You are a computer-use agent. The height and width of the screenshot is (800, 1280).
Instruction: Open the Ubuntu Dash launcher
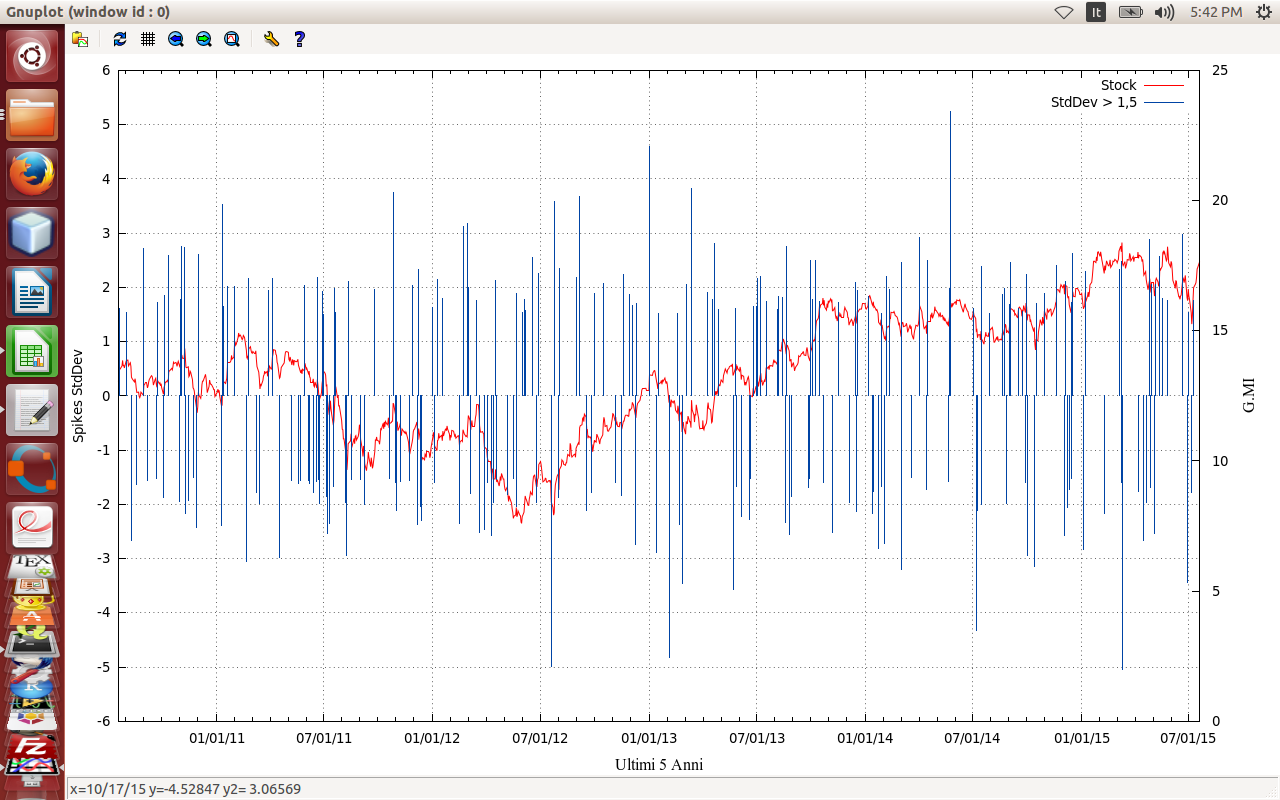point(32,56)
